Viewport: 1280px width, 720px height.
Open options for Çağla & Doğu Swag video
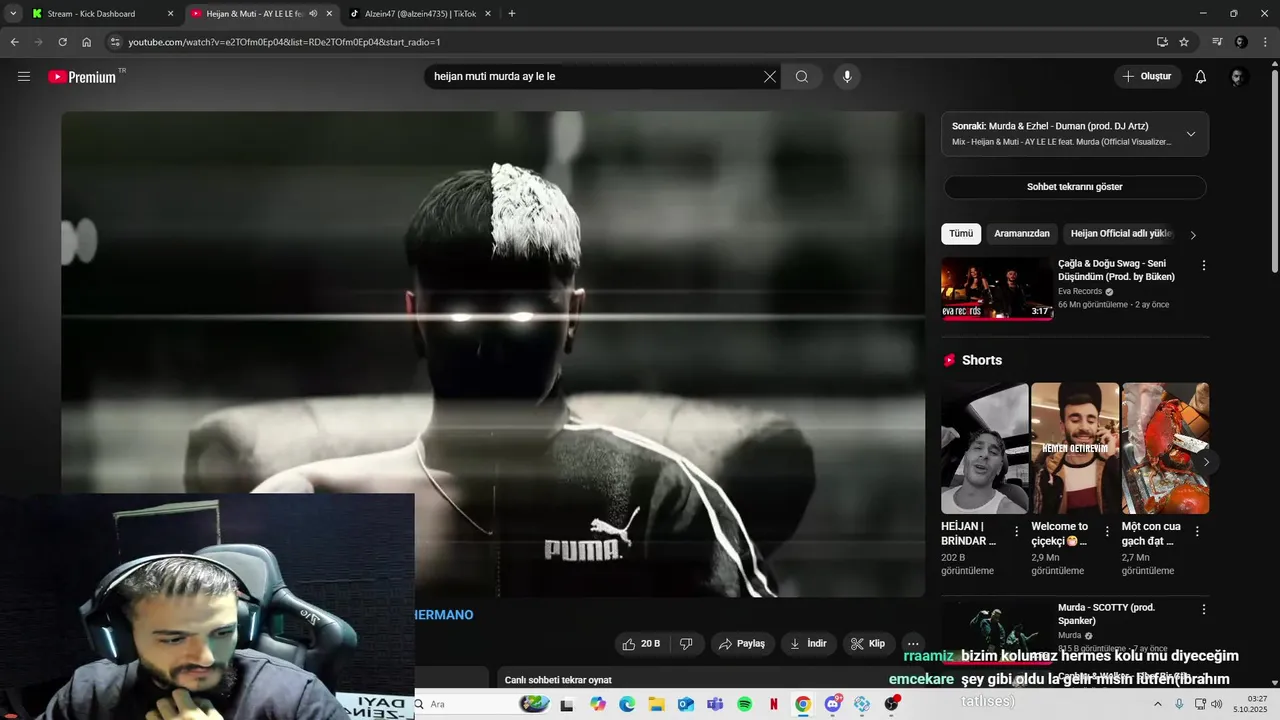click(1204, 266)
